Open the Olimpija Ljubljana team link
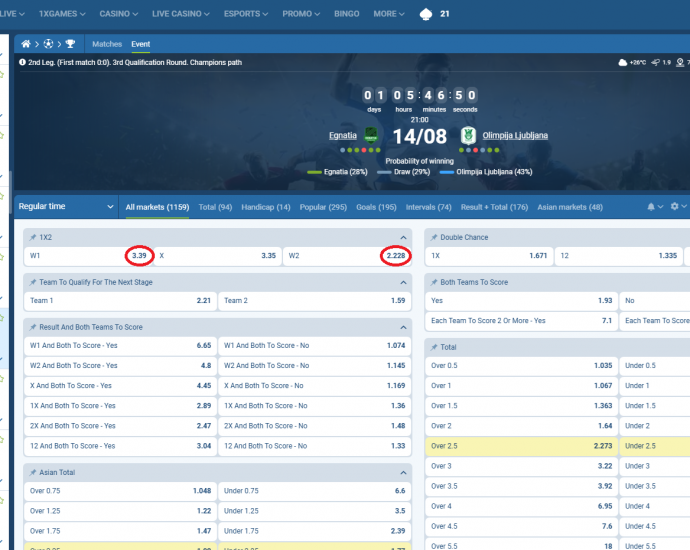The image size is (690, 550). (x=515, y=136)
